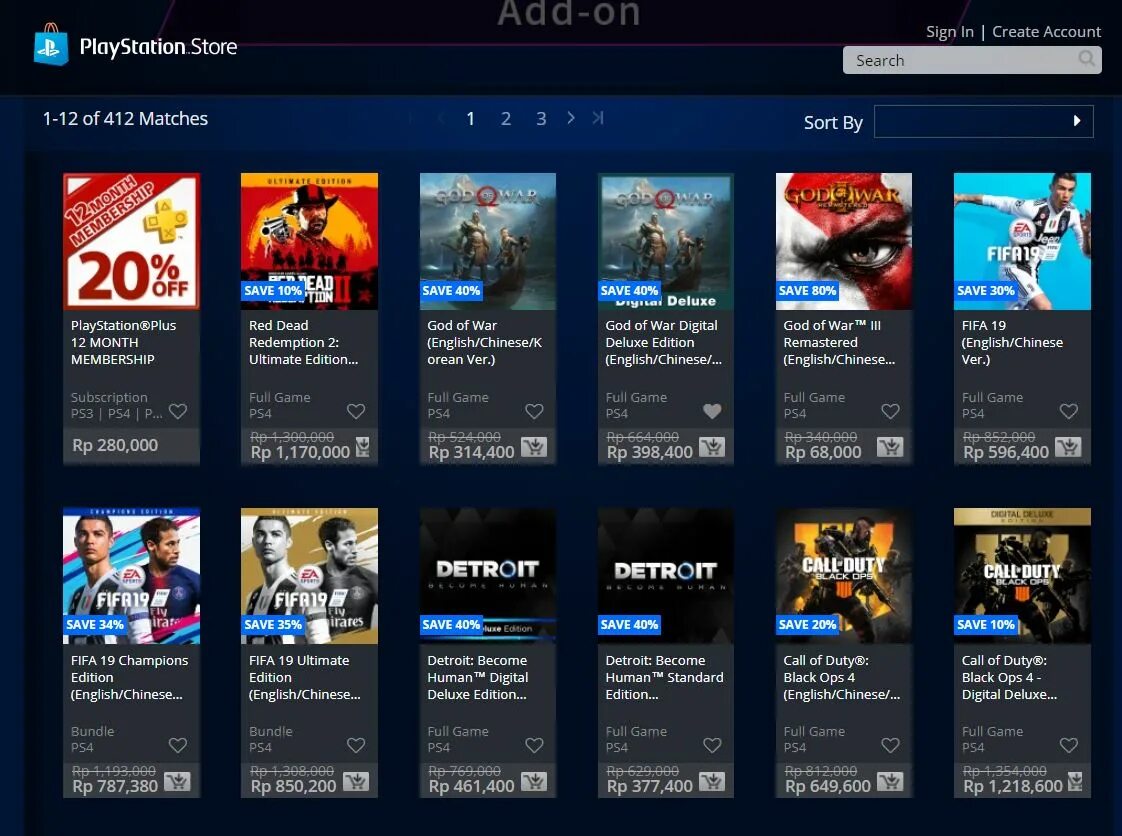Screen dimensions: 1122x836
Task: Click Call of Duty Black Ops 4 Digital Deluxe title
Action: coord(1009,677)
